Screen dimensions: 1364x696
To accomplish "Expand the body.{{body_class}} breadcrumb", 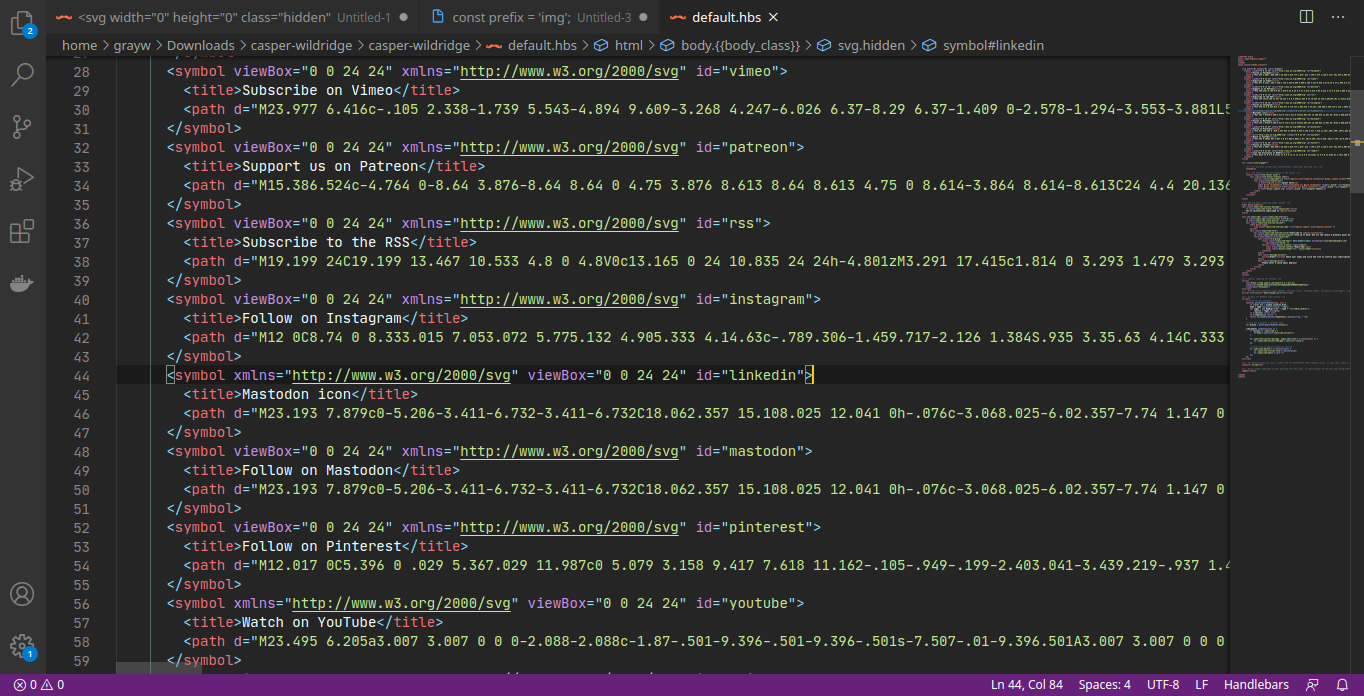I will pyautogui.click(x=730, y=45).
